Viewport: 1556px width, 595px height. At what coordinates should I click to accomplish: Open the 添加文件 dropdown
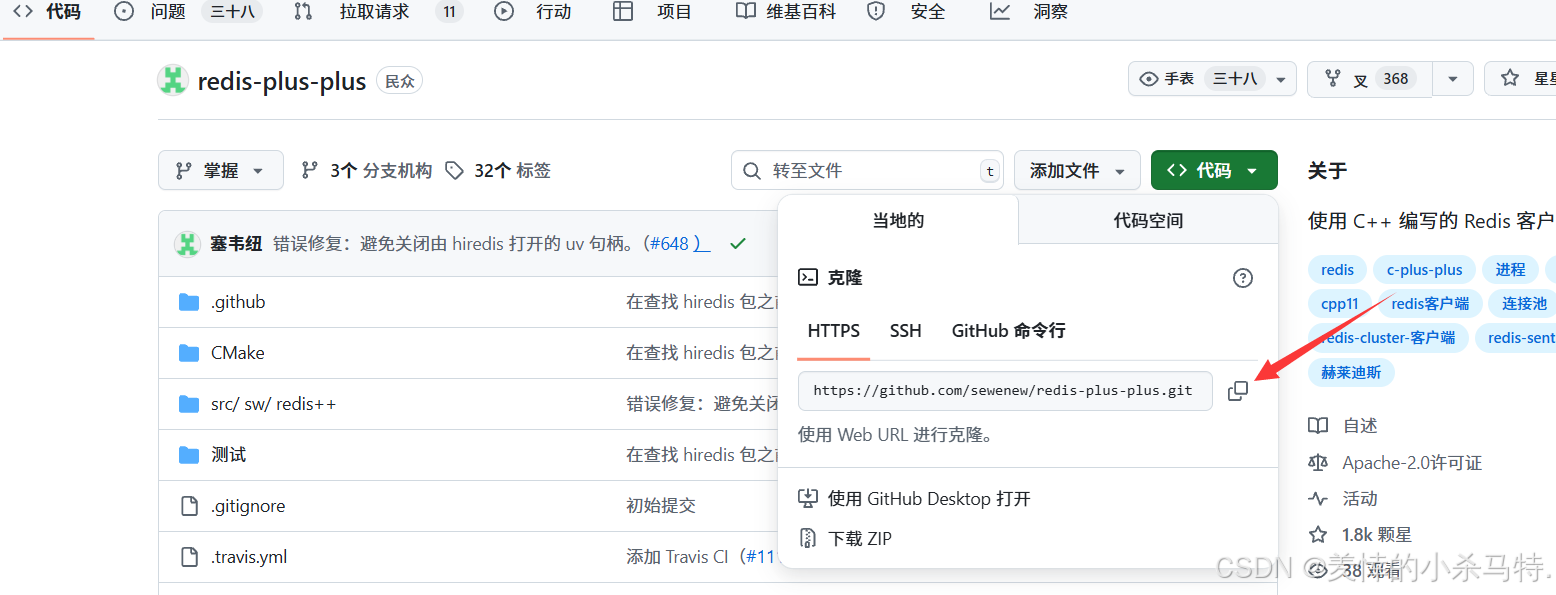click(x=1077, y=171)
